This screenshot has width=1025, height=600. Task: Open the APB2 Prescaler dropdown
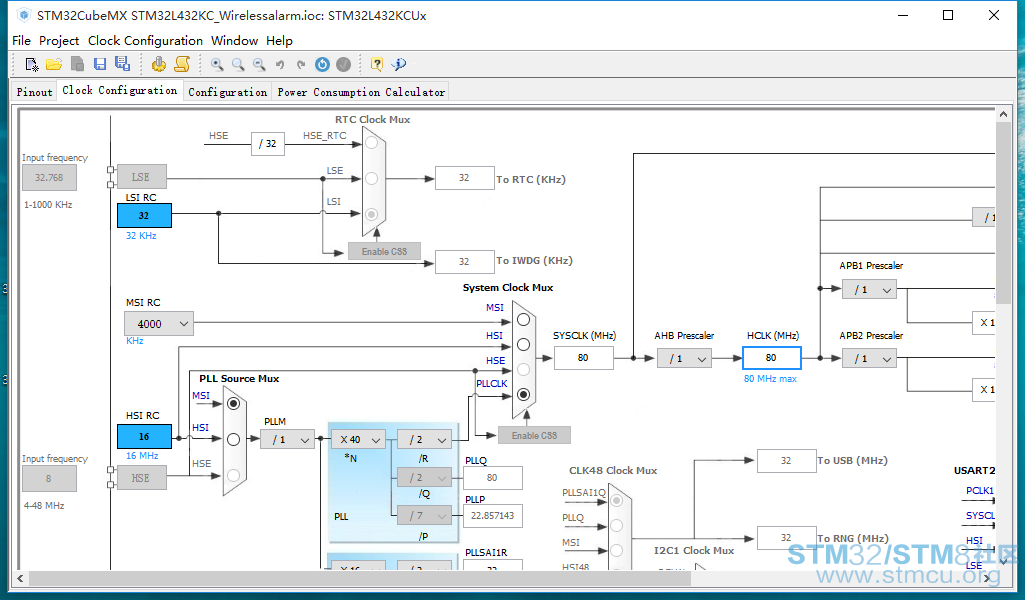coord(869,358)
